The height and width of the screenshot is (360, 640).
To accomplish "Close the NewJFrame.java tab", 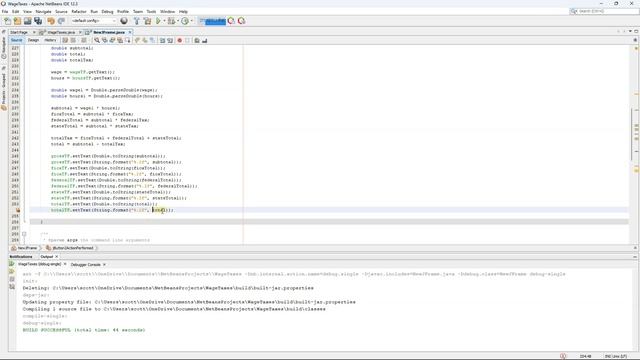I will pyautogui.click(x=130, y=32).
